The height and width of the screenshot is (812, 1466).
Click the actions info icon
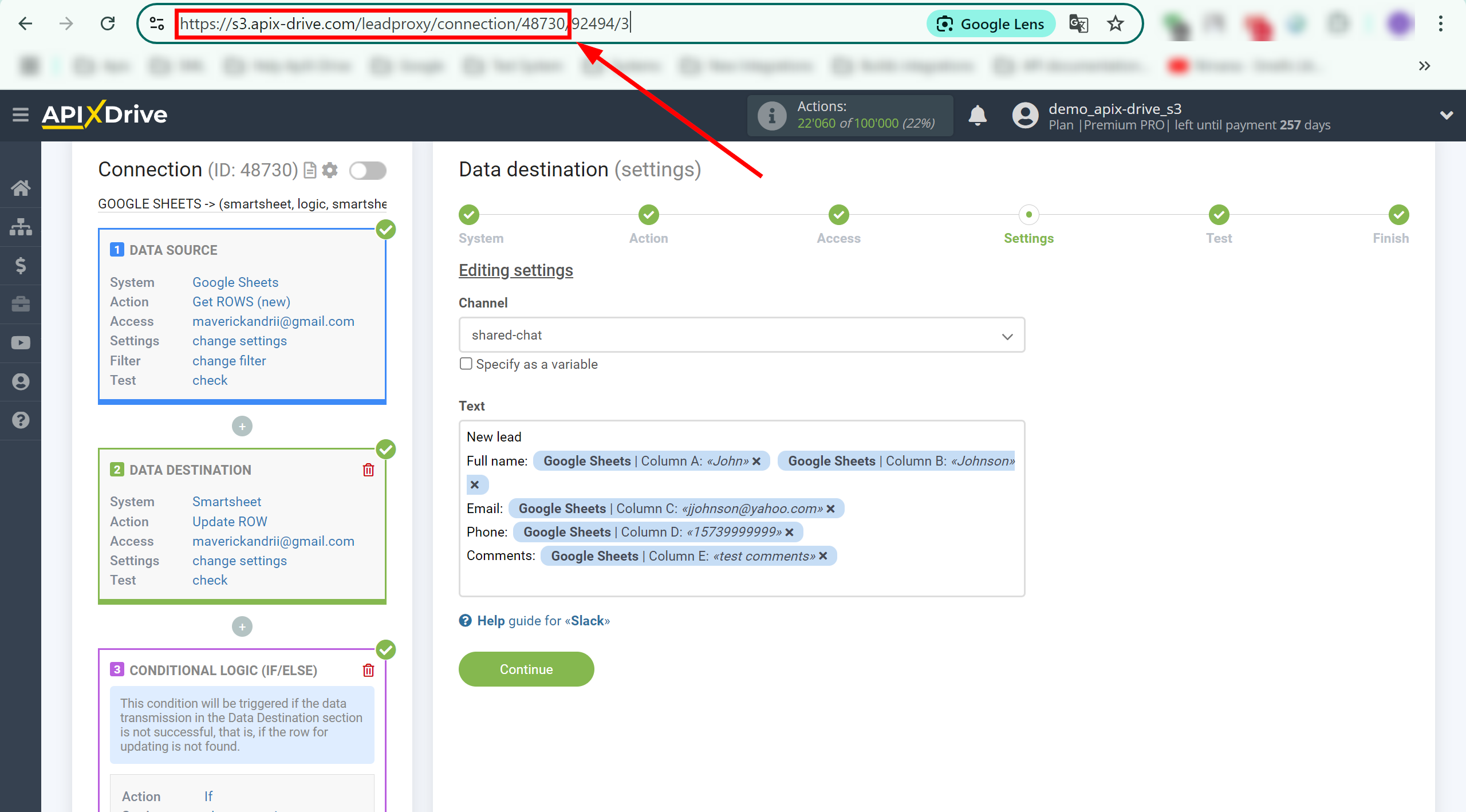click(771, 116)
